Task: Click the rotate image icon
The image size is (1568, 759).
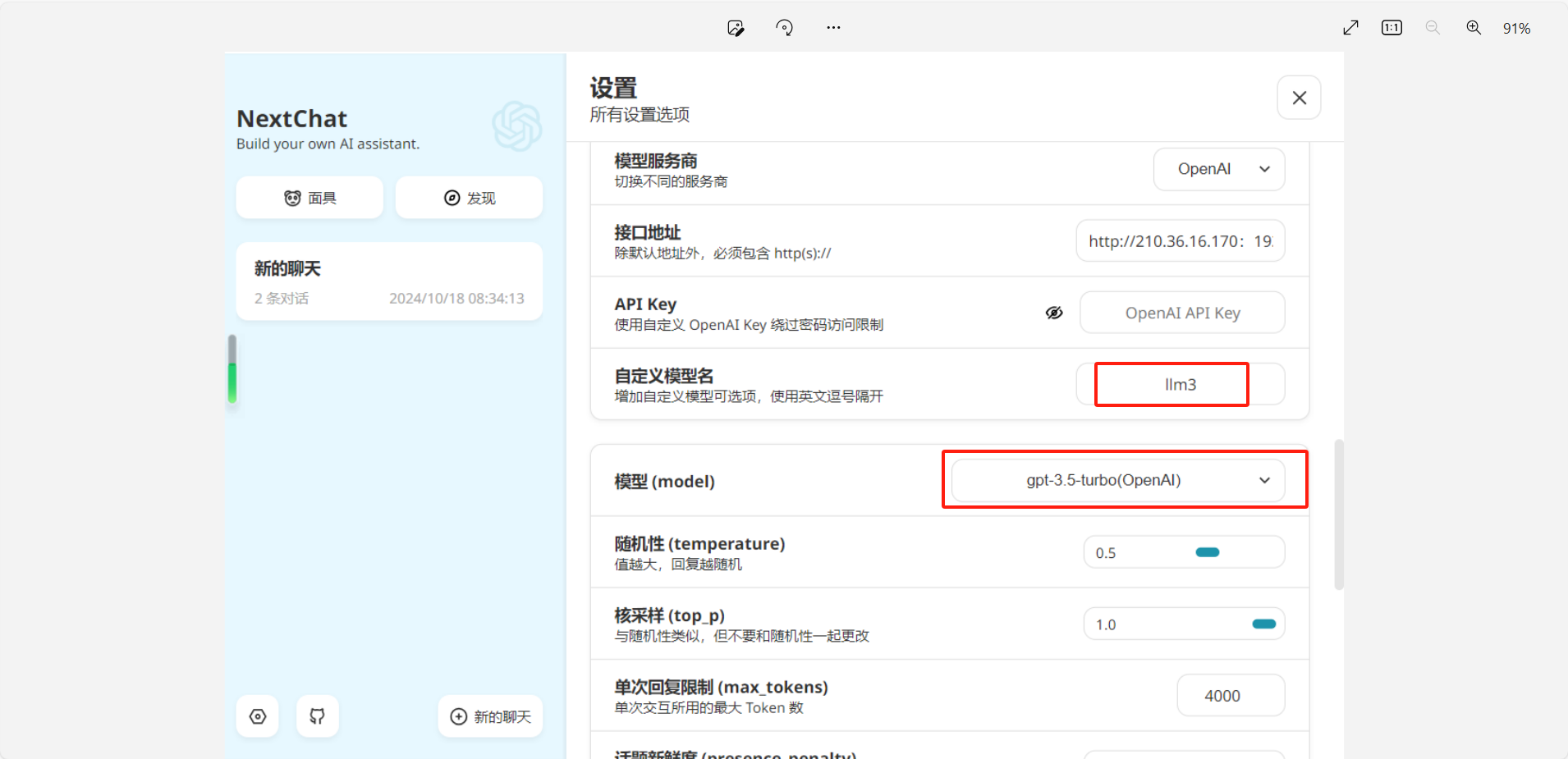Action: [784, 28]
